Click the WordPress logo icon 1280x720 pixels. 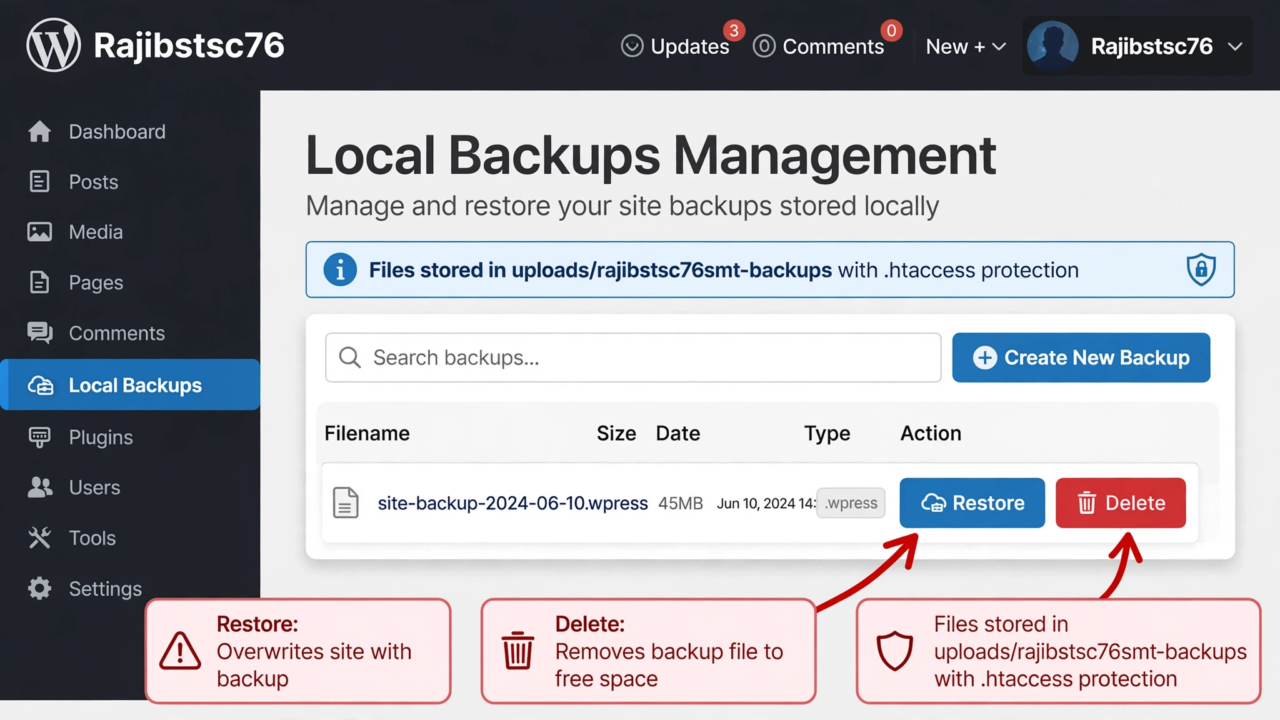[53, 46]
